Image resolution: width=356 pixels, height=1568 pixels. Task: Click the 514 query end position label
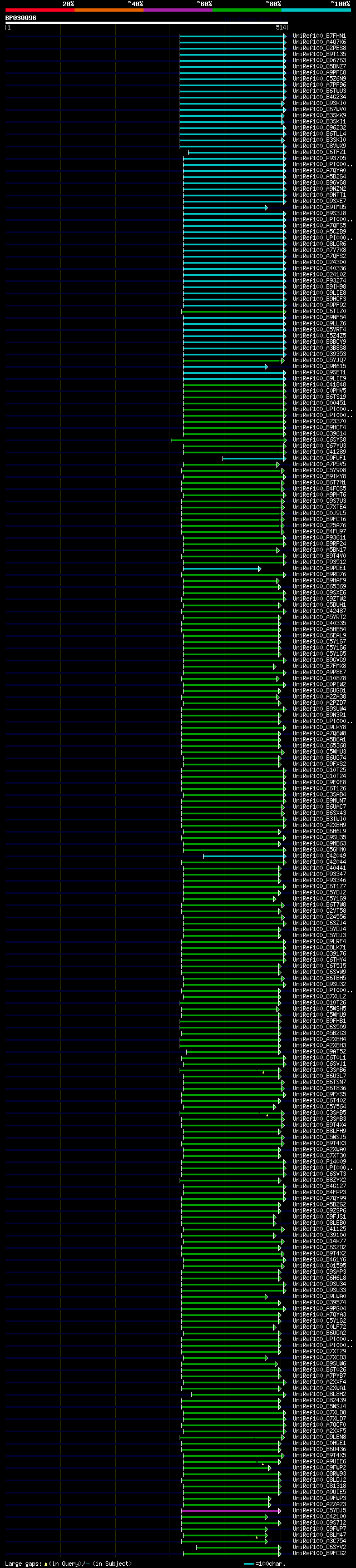280,27
